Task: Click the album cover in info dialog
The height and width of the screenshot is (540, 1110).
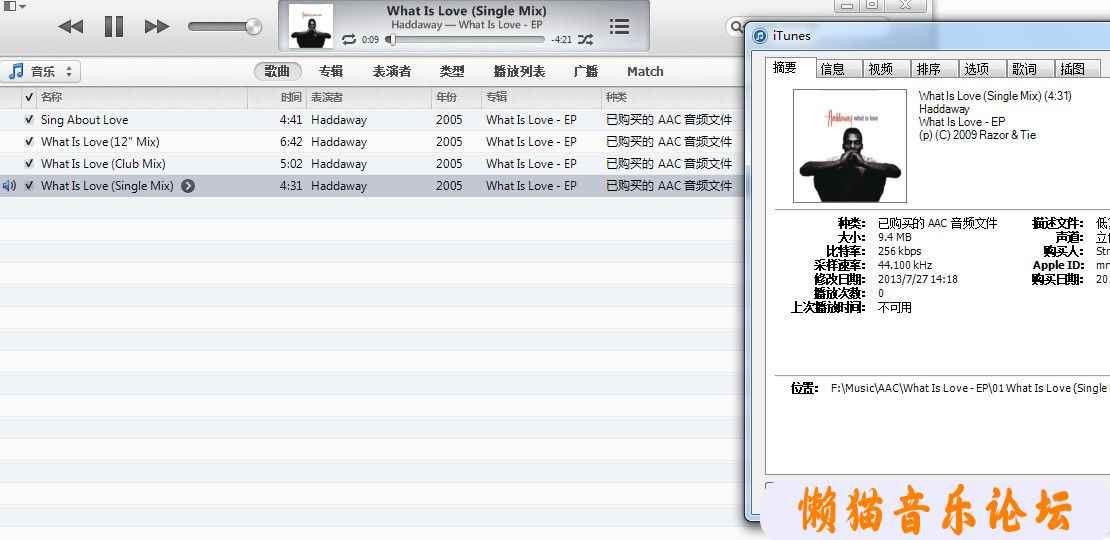Action: [849, 146]
